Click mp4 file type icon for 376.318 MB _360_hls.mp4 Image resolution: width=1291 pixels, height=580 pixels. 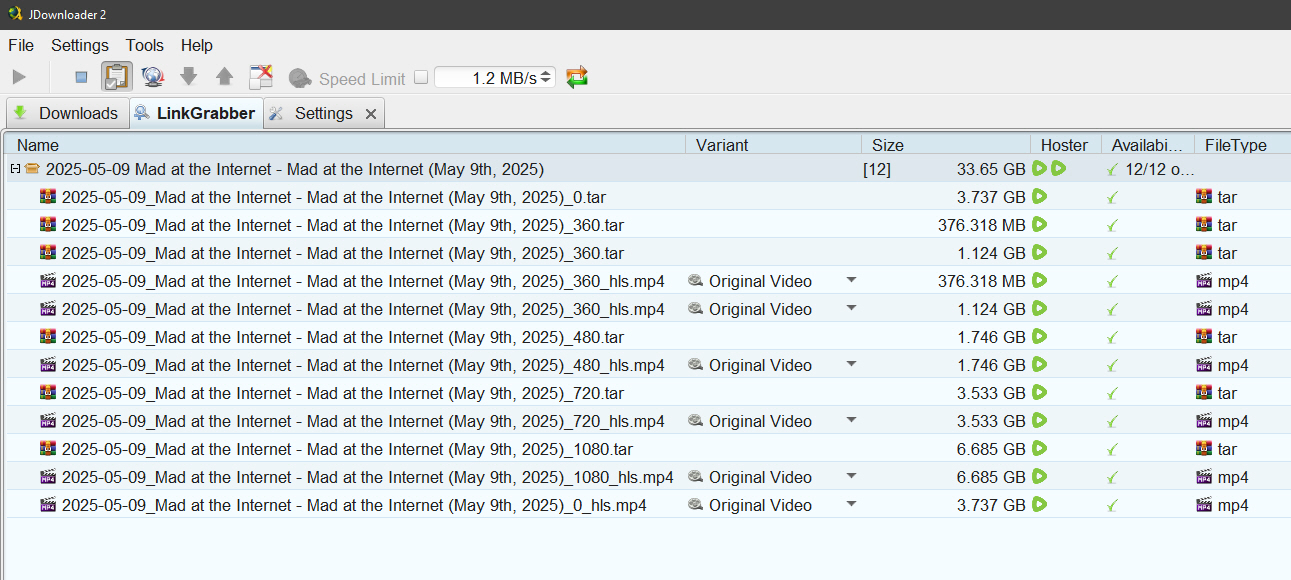tap(1204, 281)
